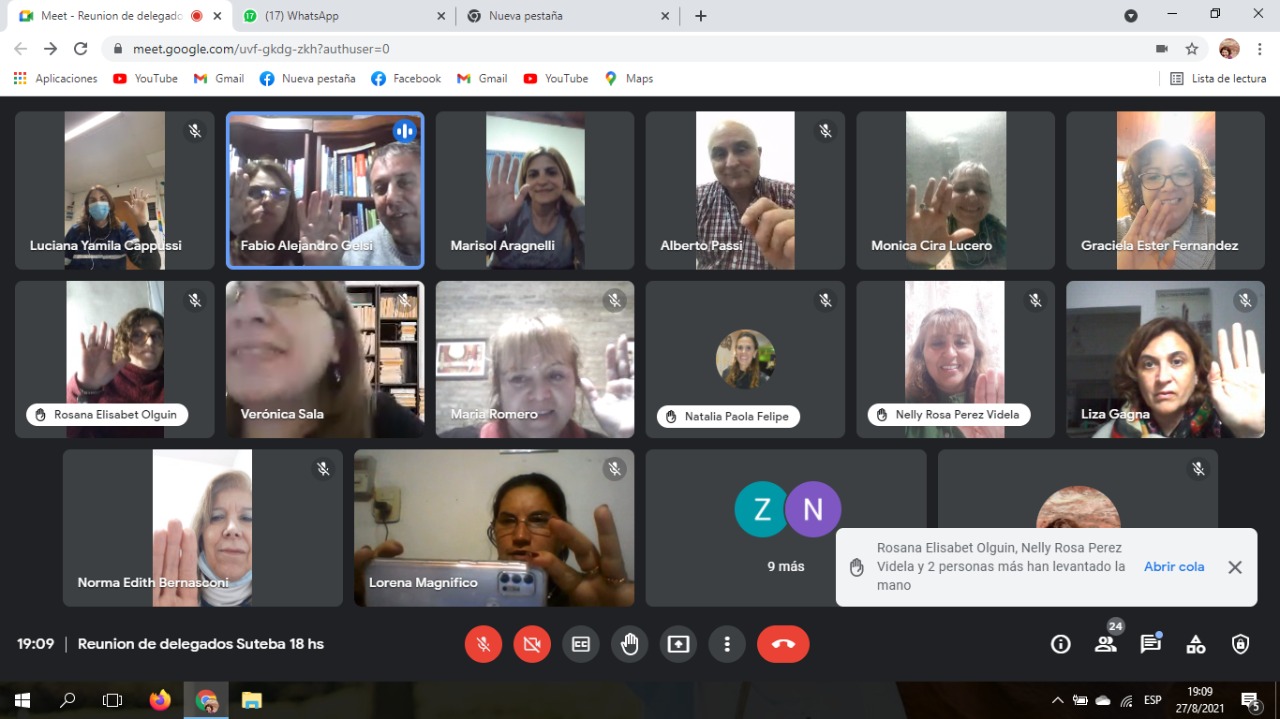Click the present screen icon

coord(679,645)
